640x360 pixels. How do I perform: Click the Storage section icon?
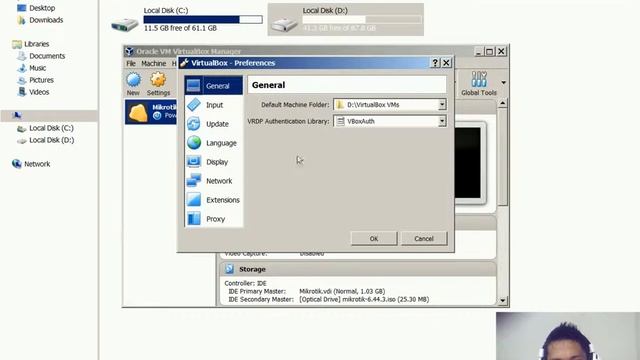click(229, 269)
